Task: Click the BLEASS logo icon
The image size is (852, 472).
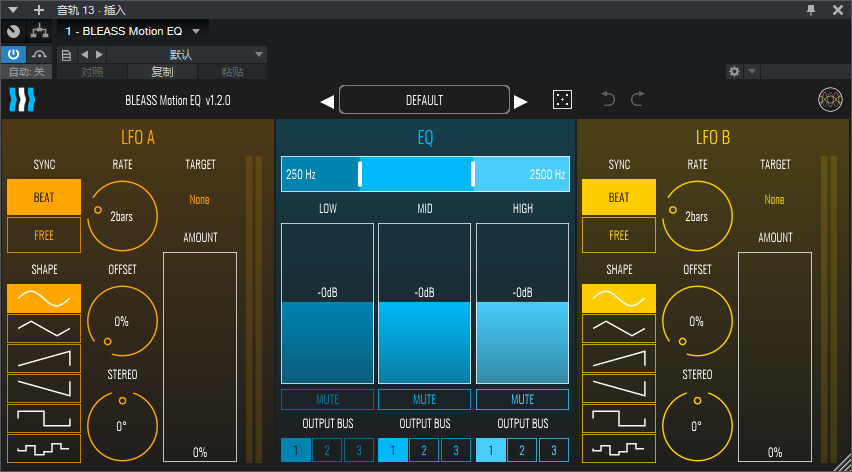Action: tap(22, 100)
